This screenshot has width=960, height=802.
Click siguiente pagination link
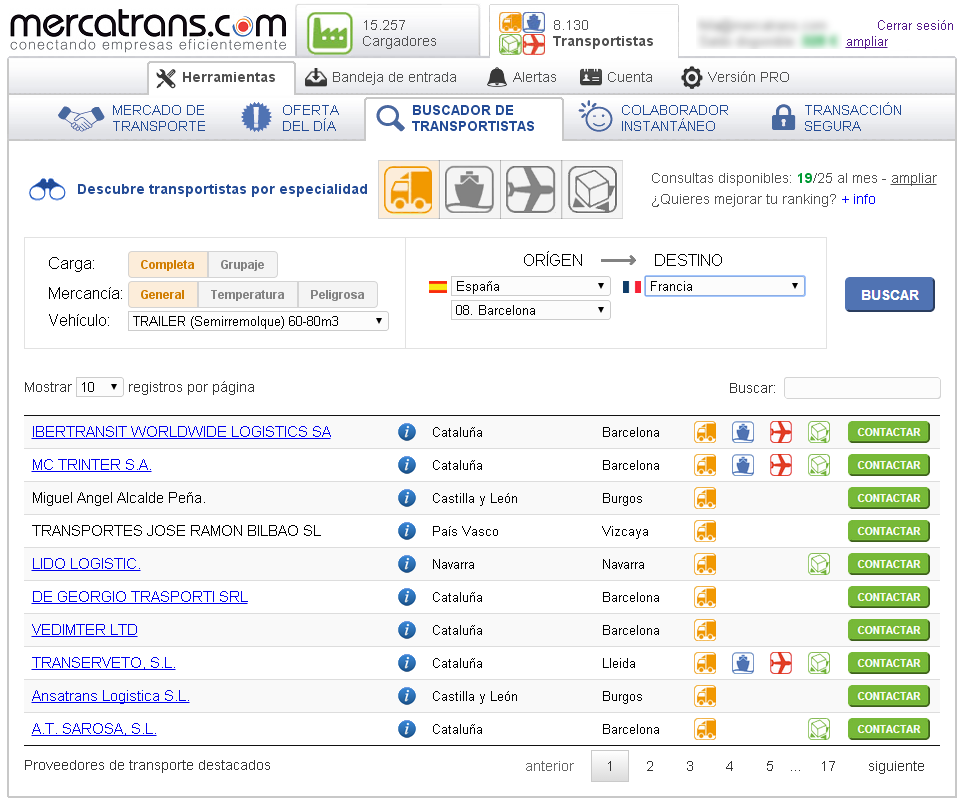tap(896, 766)
